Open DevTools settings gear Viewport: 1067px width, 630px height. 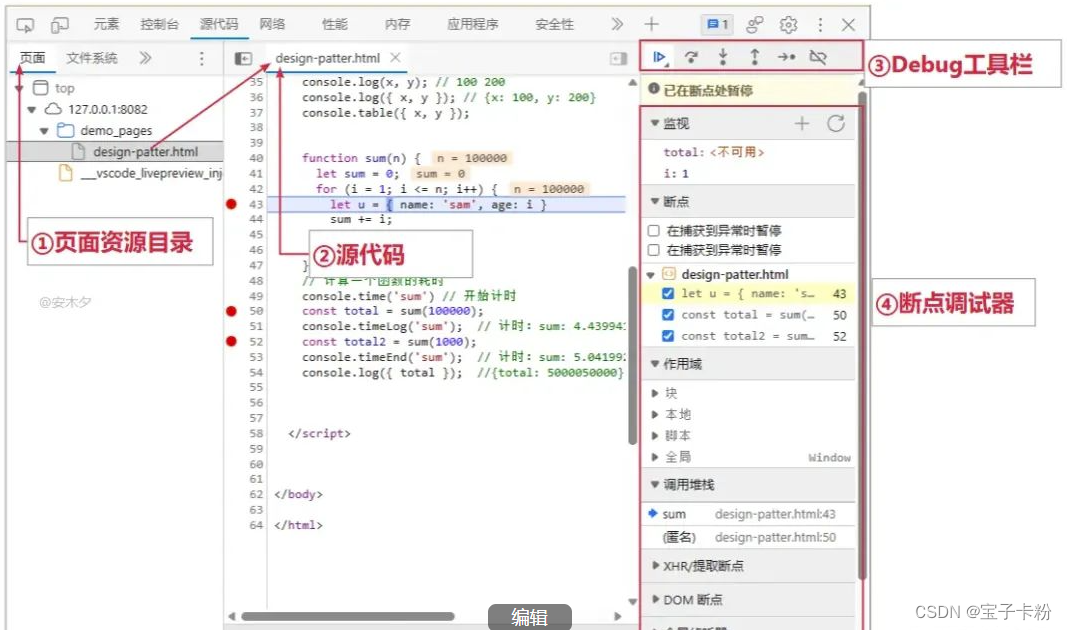[788, 24]
